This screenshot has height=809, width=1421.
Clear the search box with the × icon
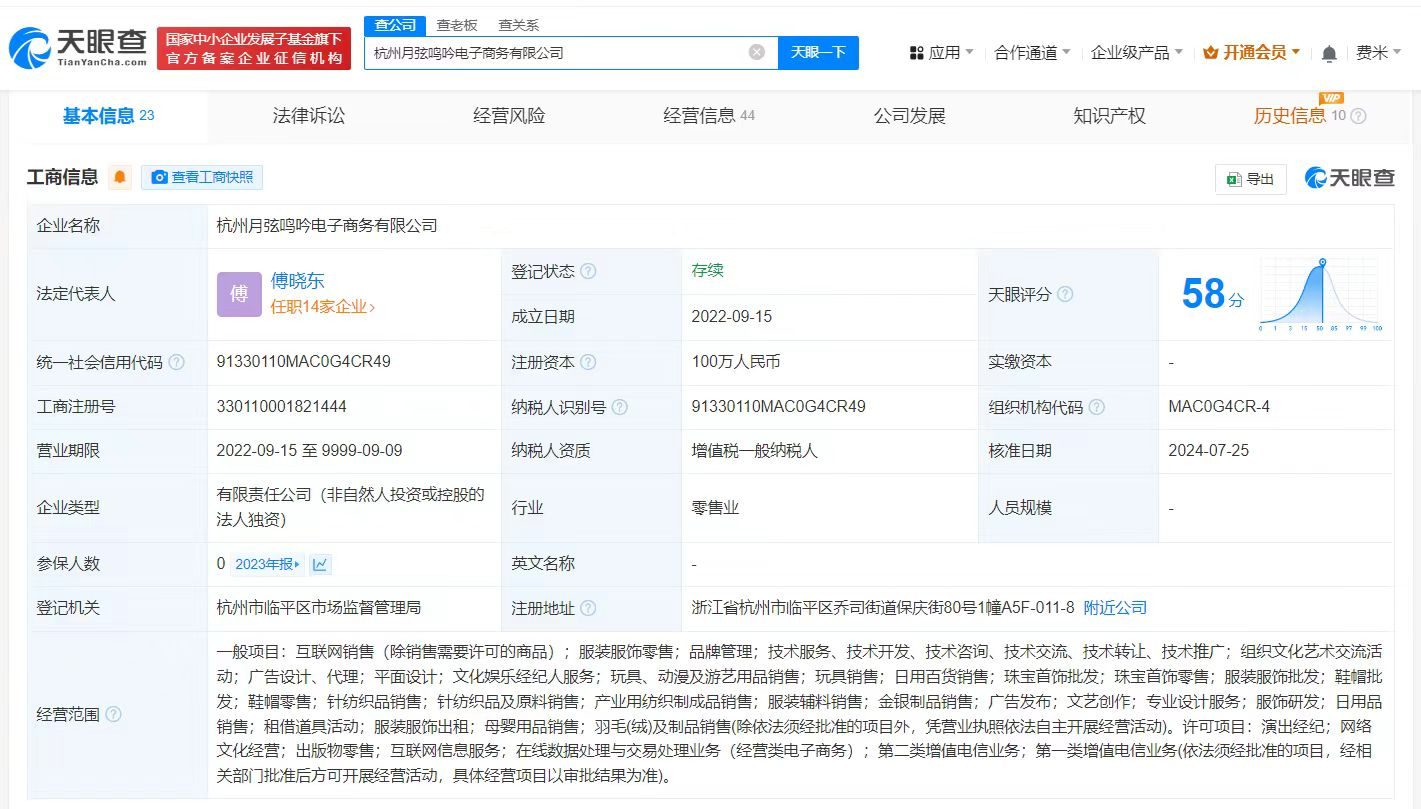pyautogui.click(x=757, y=54)
